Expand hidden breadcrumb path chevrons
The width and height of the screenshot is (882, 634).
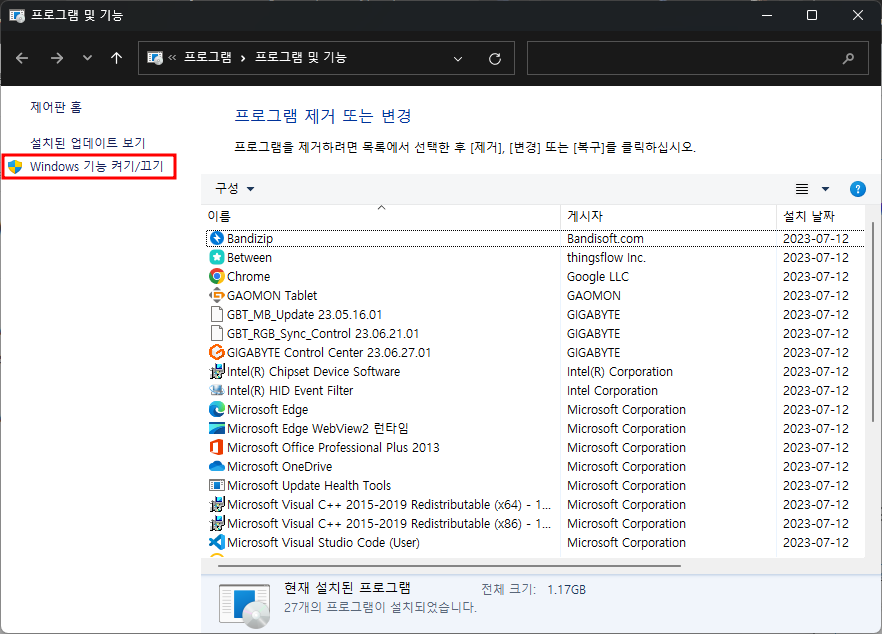[172, 57]
